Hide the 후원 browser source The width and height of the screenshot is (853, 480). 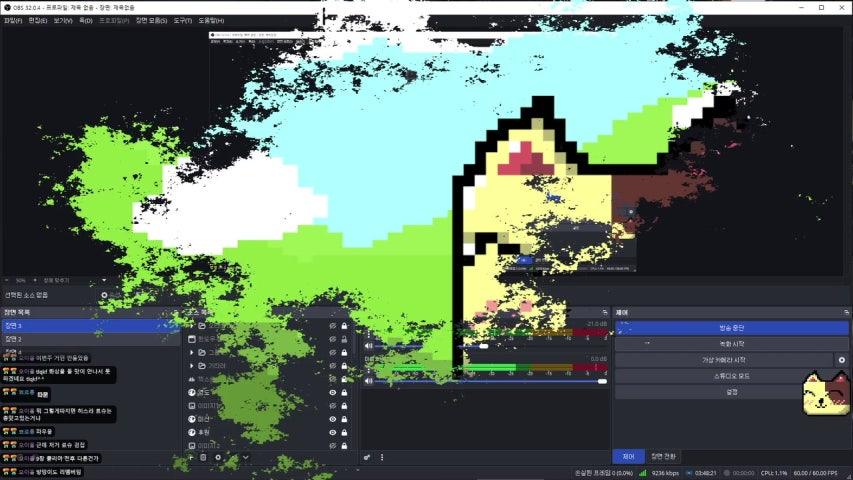[332, 432]
